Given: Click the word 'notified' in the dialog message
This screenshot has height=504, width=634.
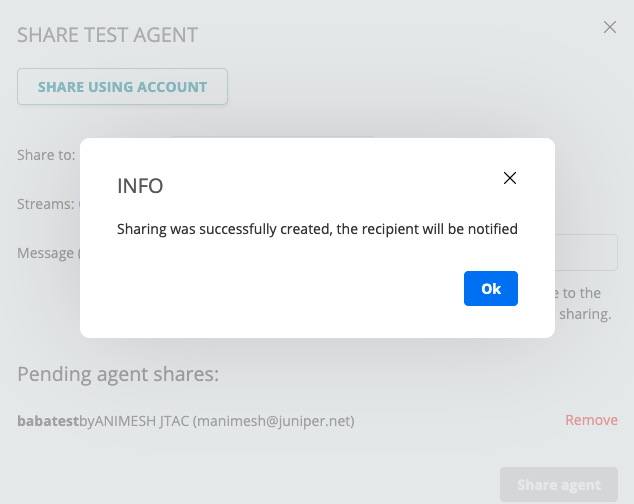Looking at the screenshot, I should click(x=492, y=229).
